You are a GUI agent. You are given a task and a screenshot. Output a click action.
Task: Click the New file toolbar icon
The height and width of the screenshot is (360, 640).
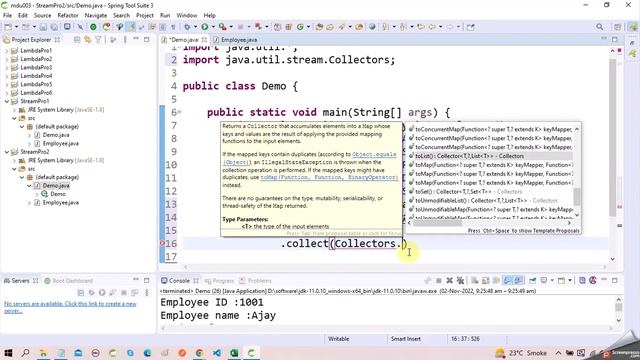[x=8, y=27]
